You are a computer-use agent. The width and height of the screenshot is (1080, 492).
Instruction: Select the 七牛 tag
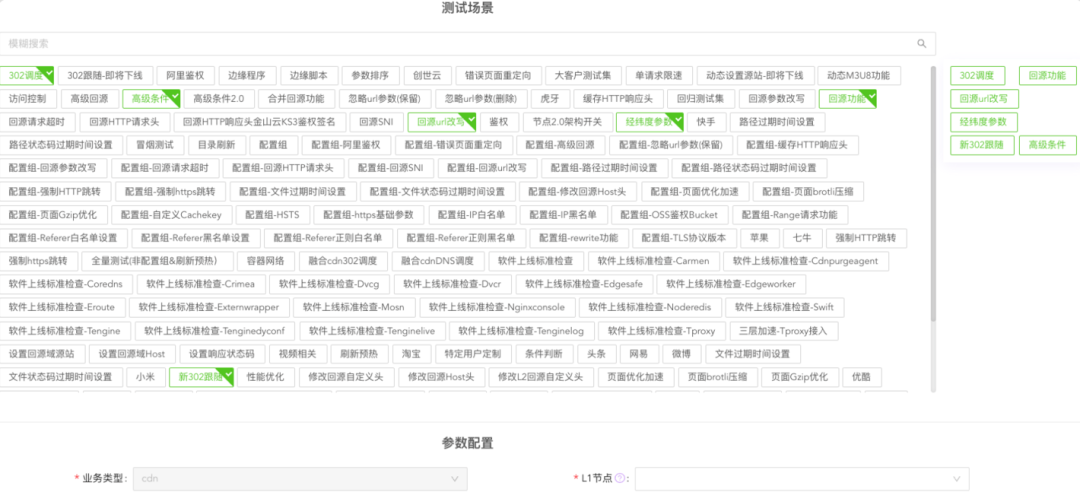(802, 238)
